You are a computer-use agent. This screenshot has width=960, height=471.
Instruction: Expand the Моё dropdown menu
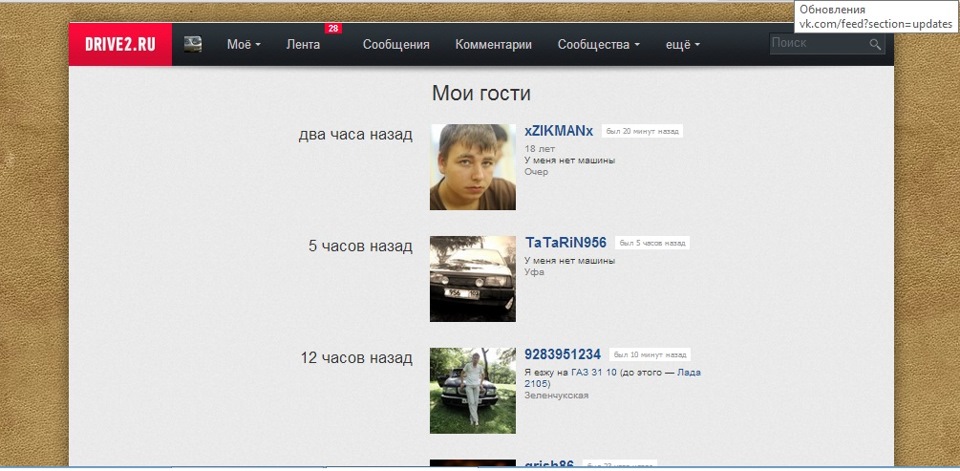(244, 45)
